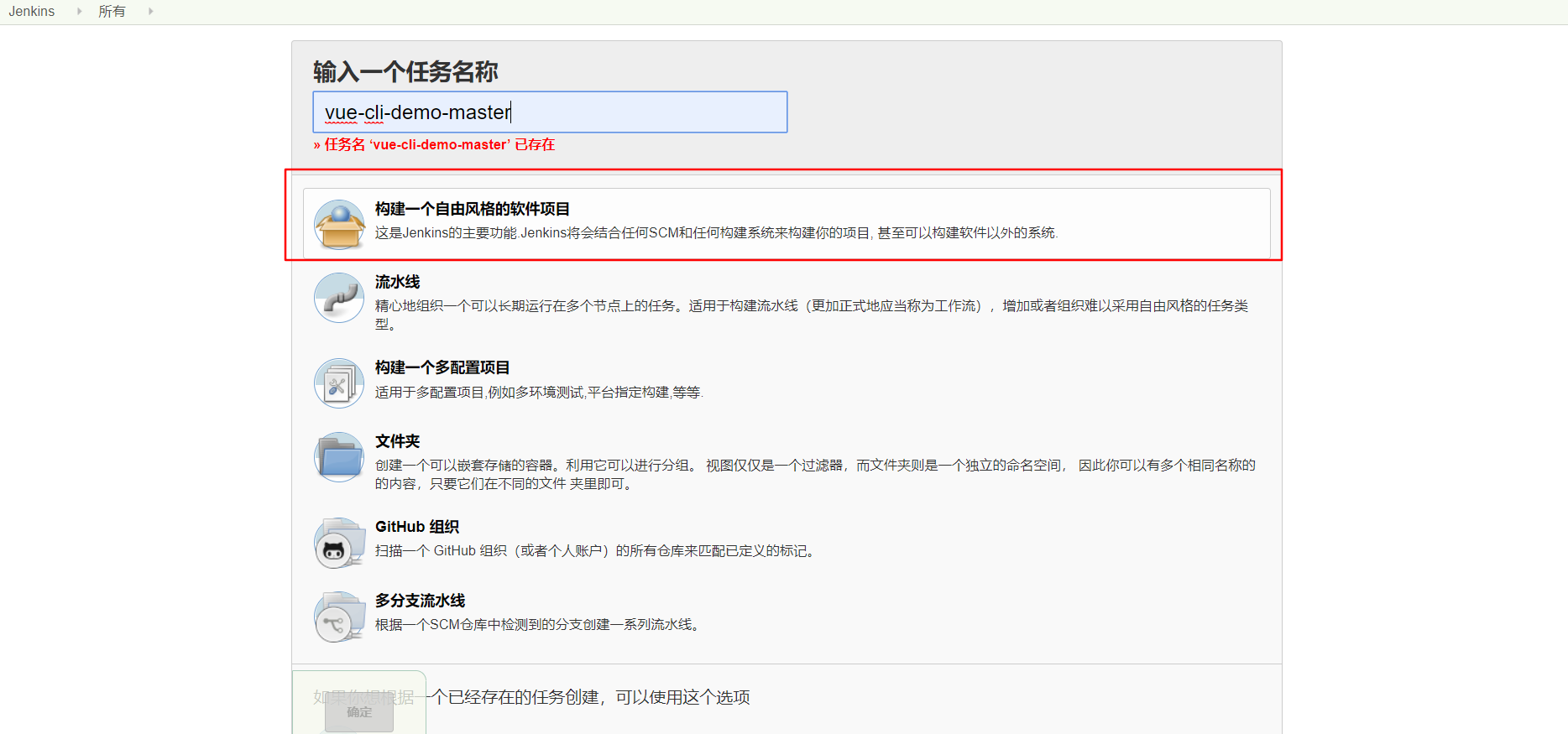Click the text 可以使用这个选项
Screen dimensions: 1568x734
pyautogui.click(x=682, y=697)
